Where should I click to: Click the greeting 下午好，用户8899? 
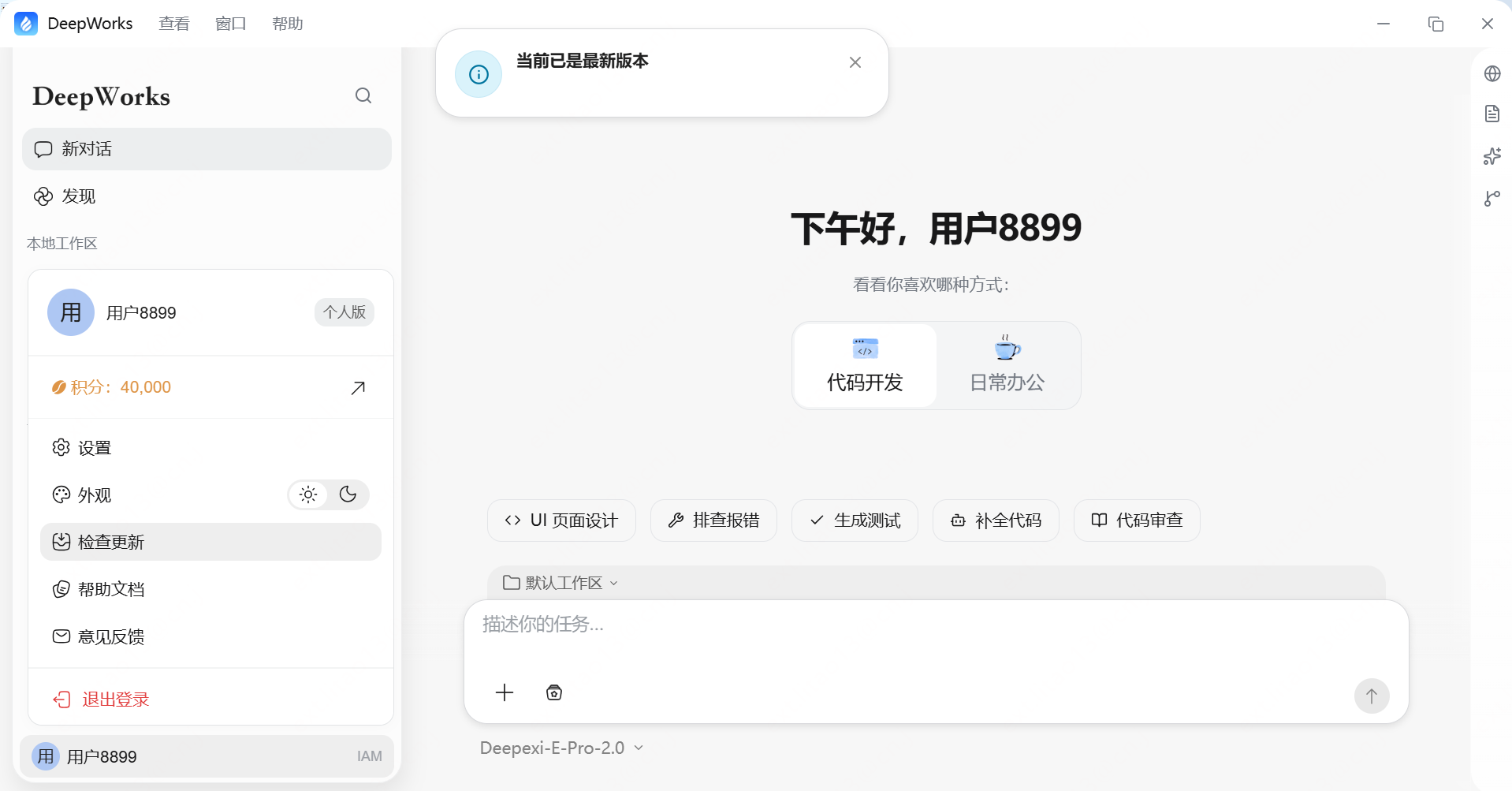tap(937, 229)
